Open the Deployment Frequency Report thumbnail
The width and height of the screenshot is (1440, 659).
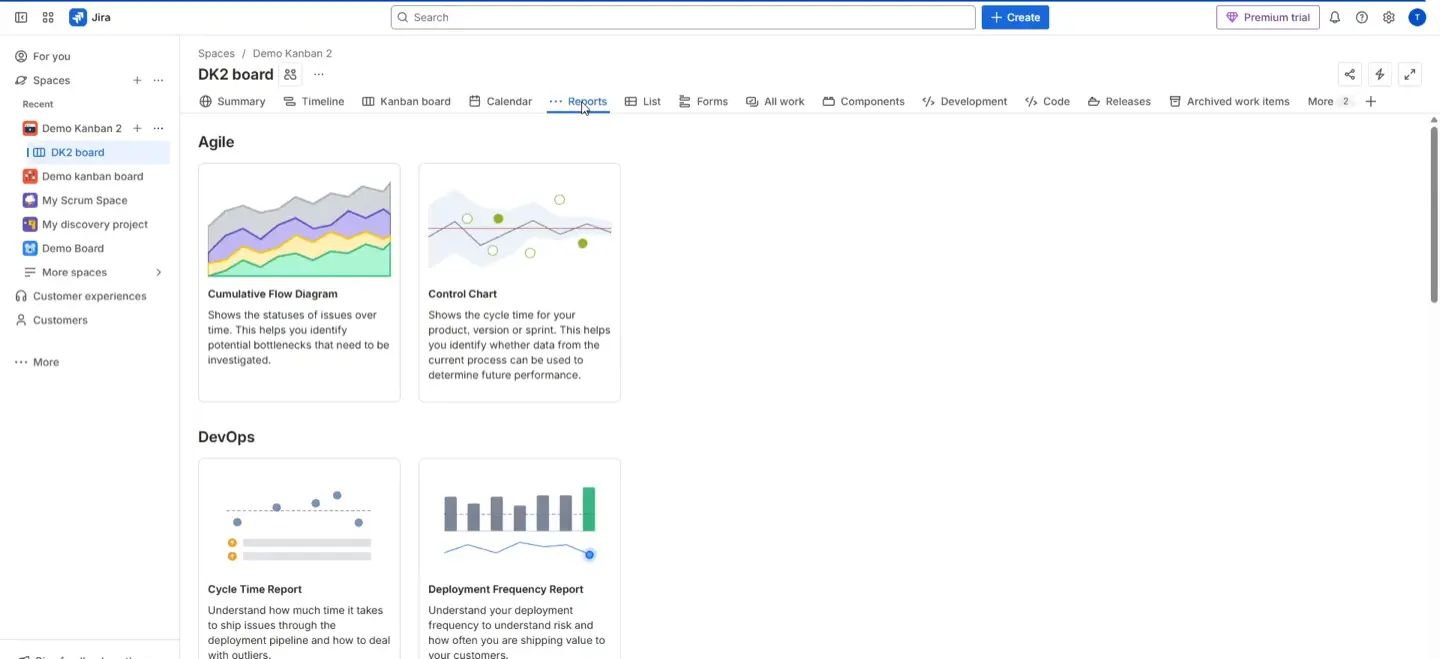pyautogui.click(x=519, y=523)
